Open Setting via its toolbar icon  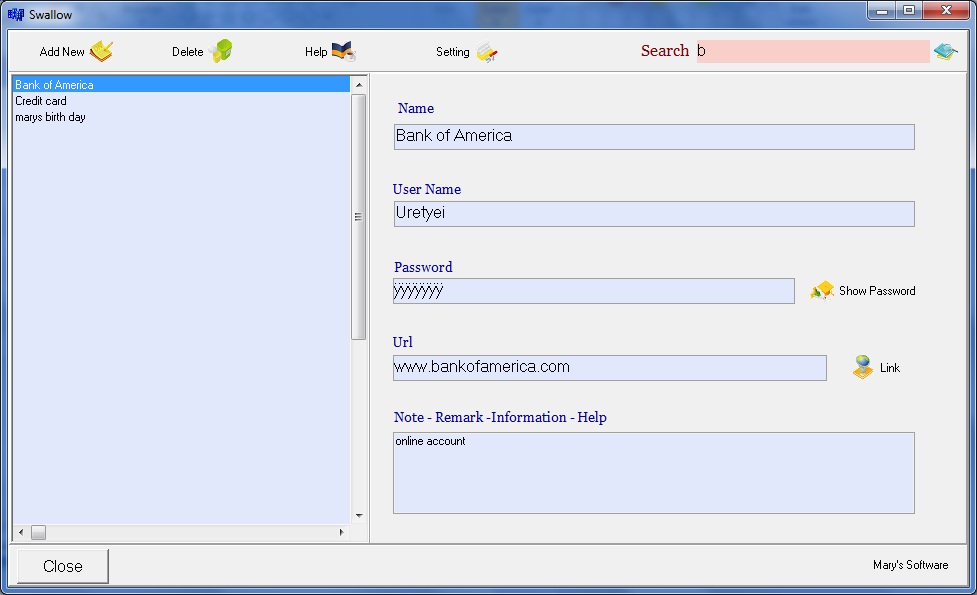click(x=487, y=52)
